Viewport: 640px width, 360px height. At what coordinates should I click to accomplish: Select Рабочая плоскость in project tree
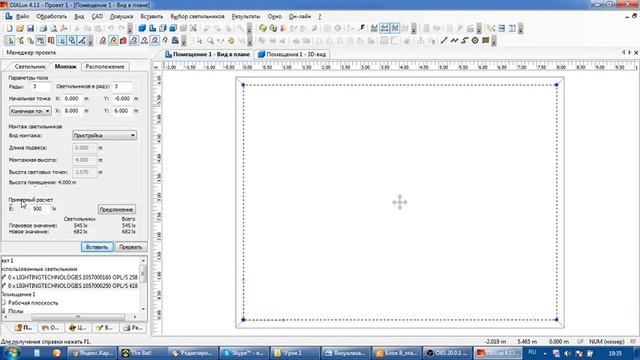coord(33,303)
